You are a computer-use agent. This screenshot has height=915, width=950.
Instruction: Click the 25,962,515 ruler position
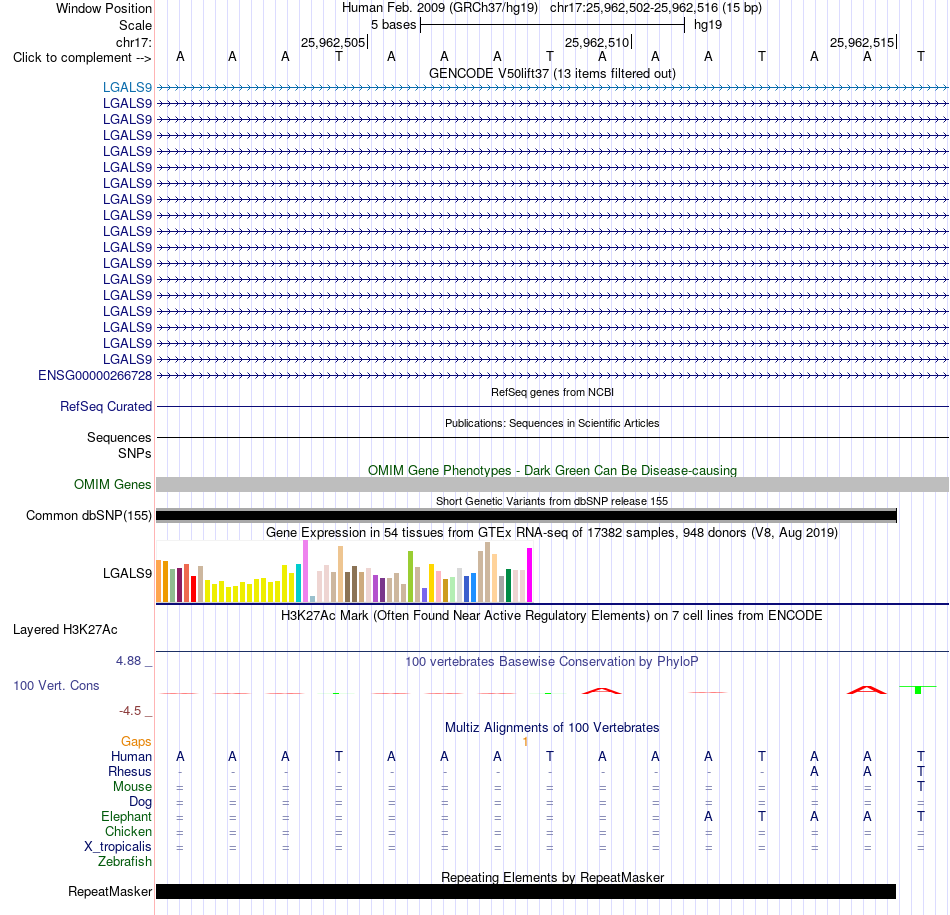[x=862, y=42]
